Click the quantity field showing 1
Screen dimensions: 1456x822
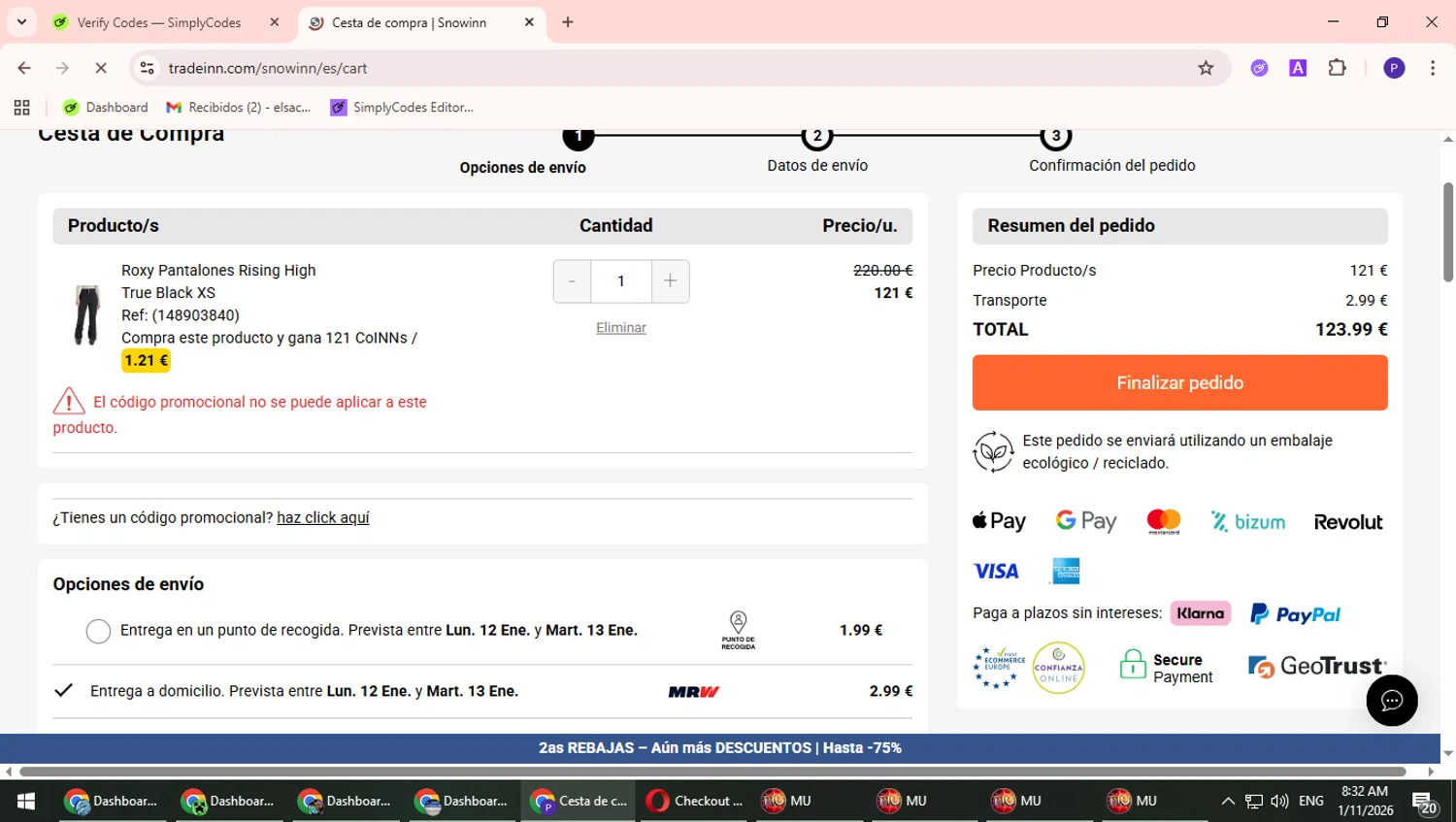[x=621, y=281]
